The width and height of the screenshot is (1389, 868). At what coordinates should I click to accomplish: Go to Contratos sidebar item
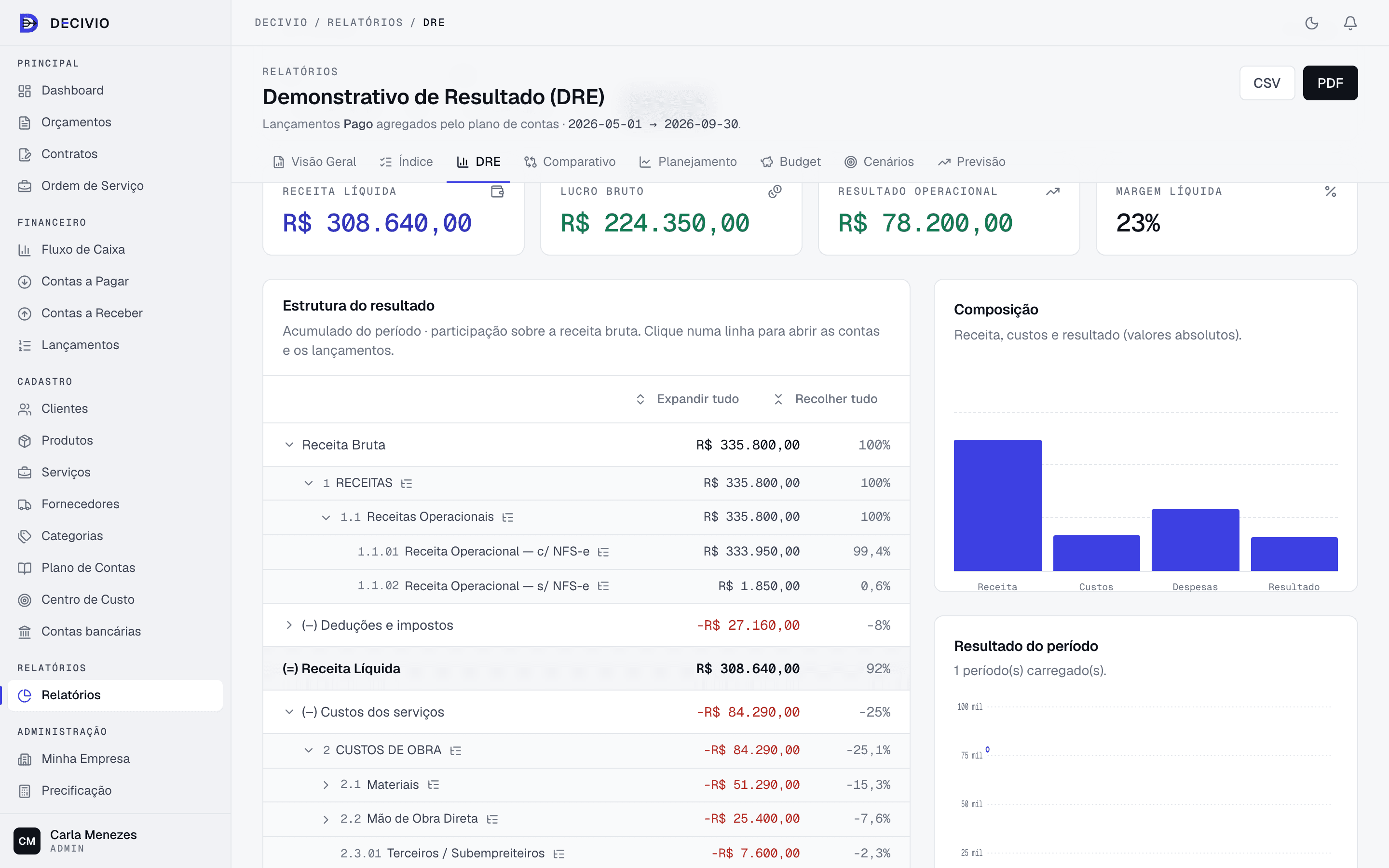point(115,154)
